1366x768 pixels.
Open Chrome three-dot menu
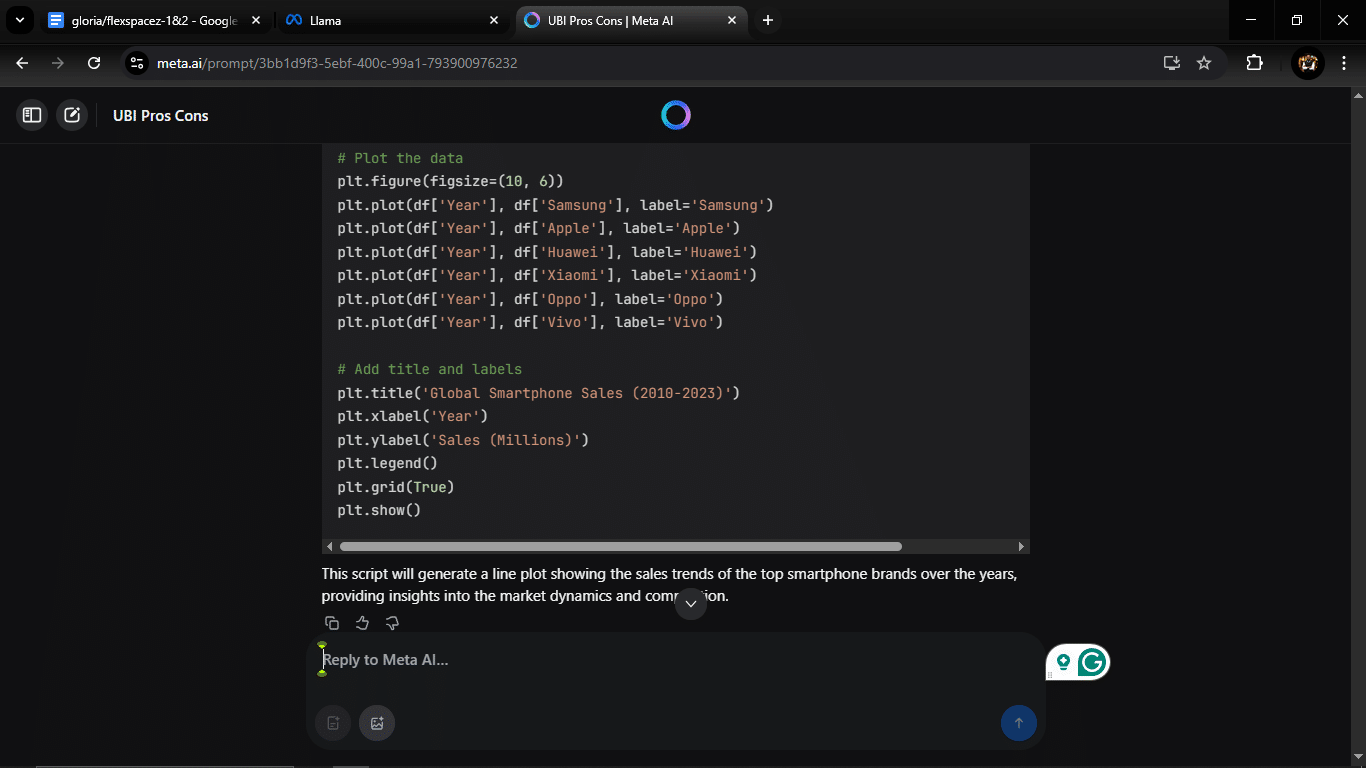[x=1344, y=63]
